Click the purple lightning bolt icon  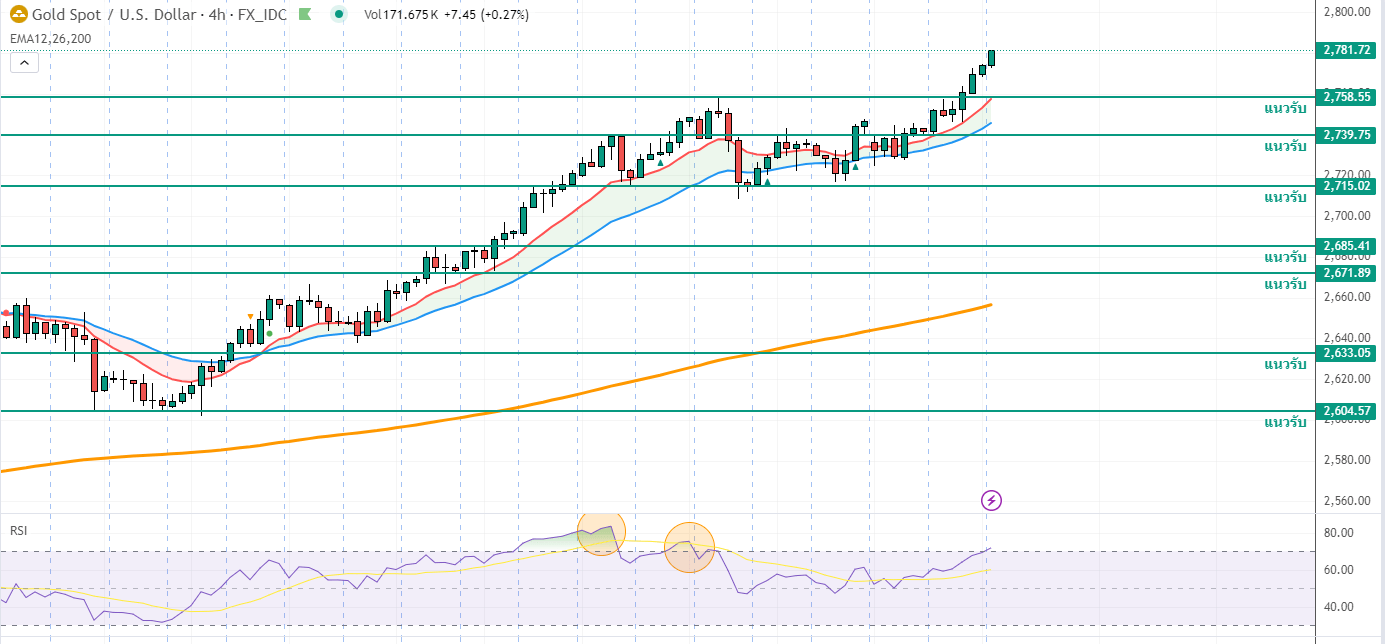click(991, 500)
